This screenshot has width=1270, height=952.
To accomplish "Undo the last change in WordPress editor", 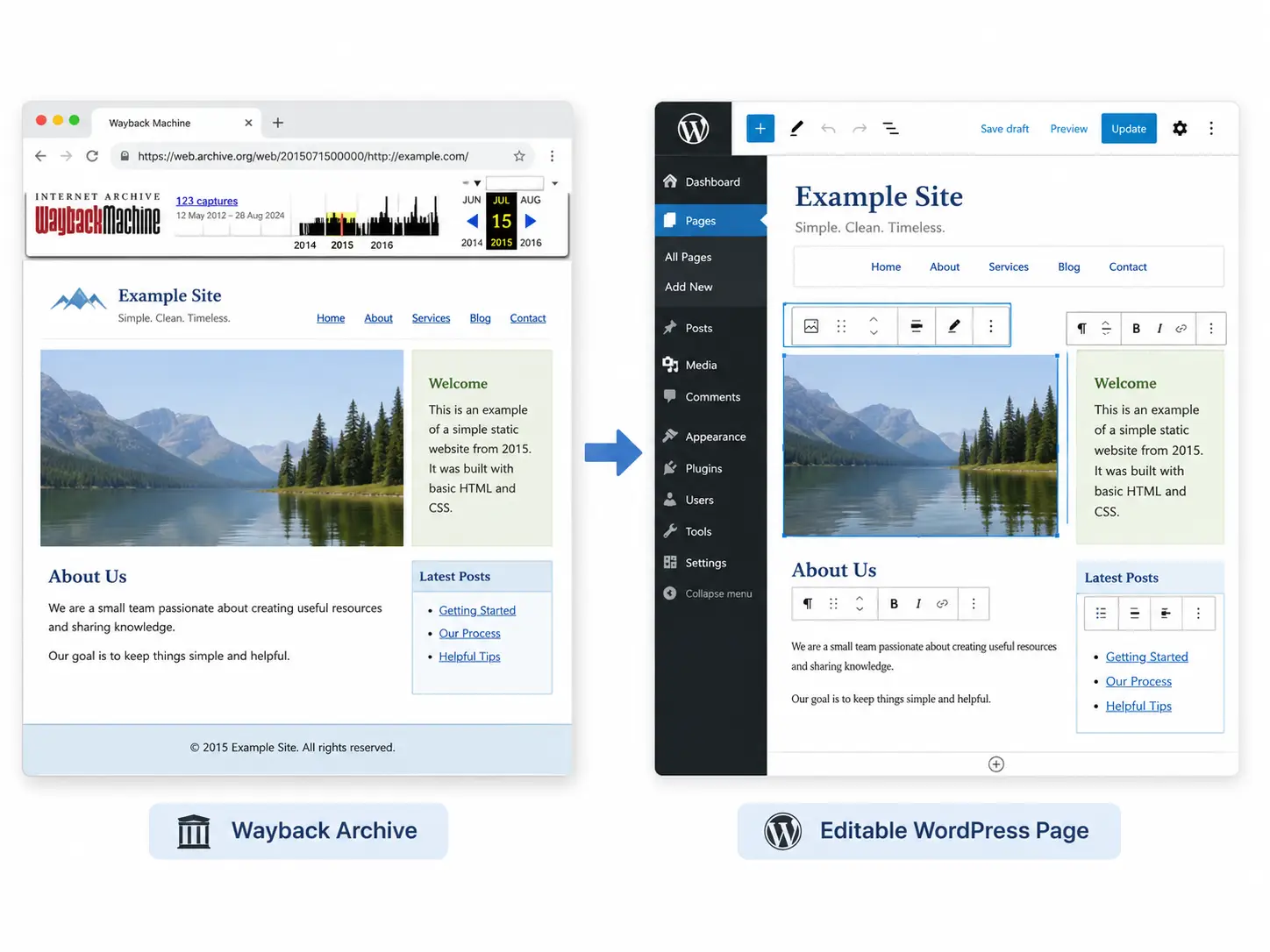I will (x=828, y=128).
